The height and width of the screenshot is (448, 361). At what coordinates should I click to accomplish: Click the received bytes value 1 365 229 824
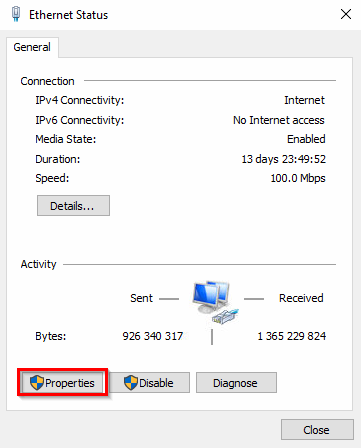(x=292, y=336)
